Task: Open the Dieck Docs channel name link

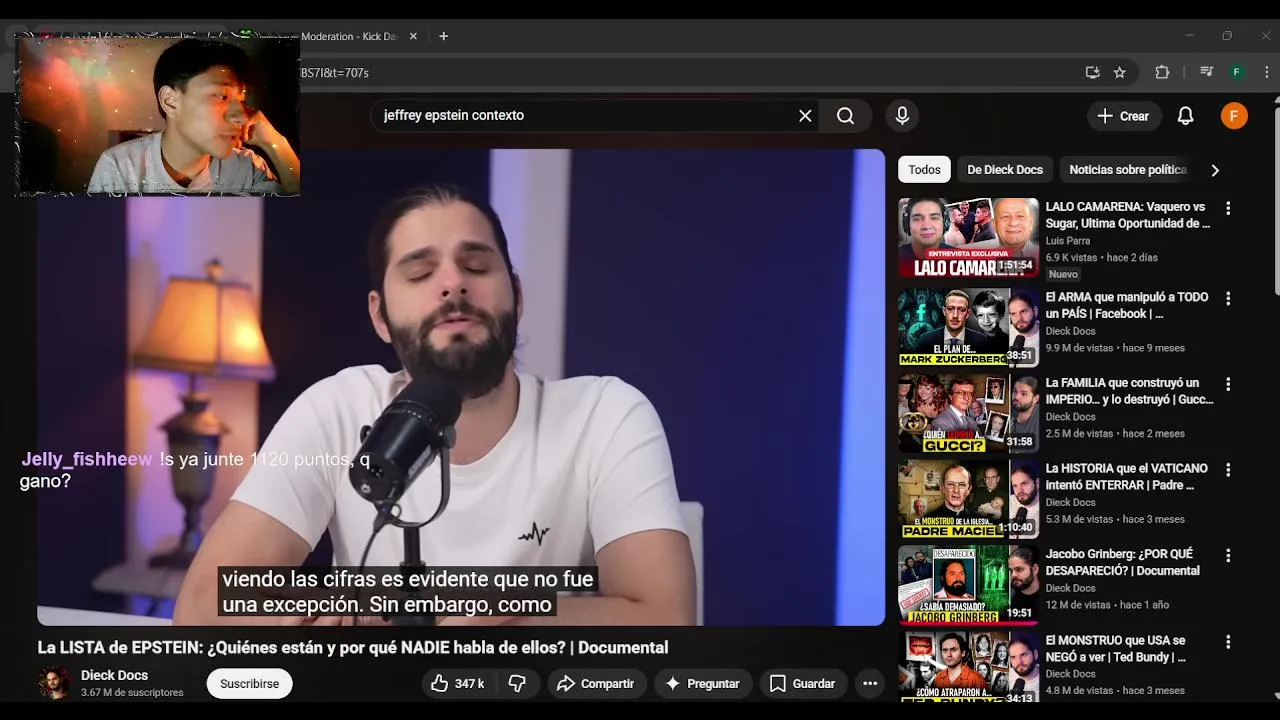Action: (x=114, y=675)
